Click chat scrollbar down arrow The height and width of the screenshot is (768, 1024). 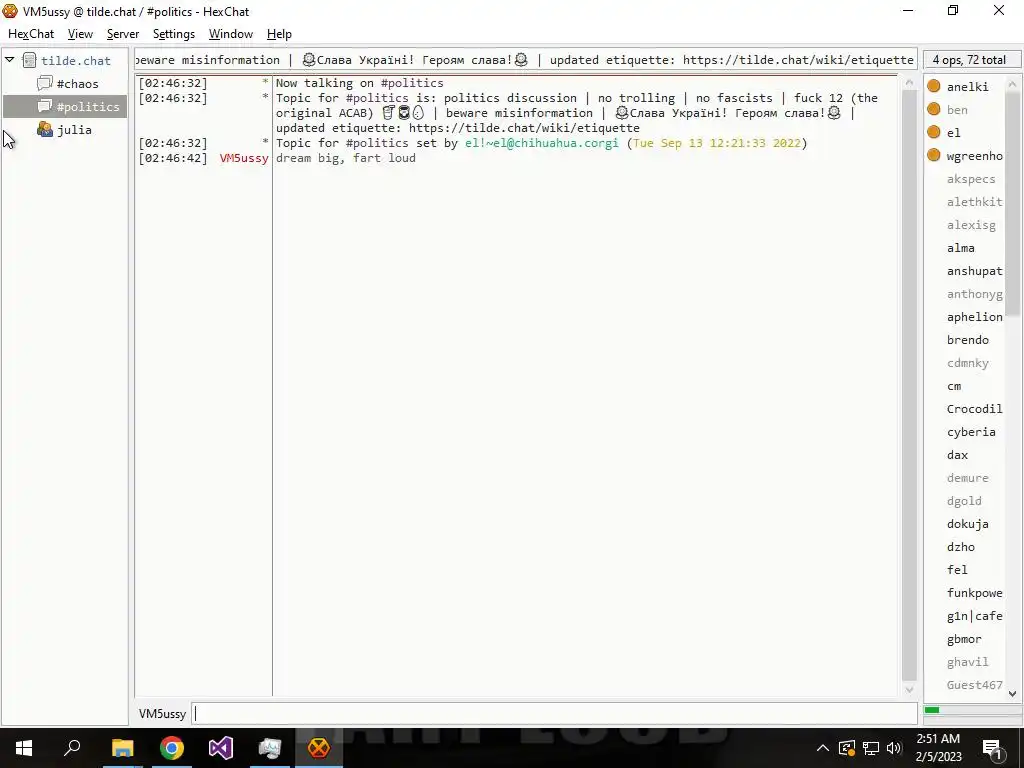(909, 690)
